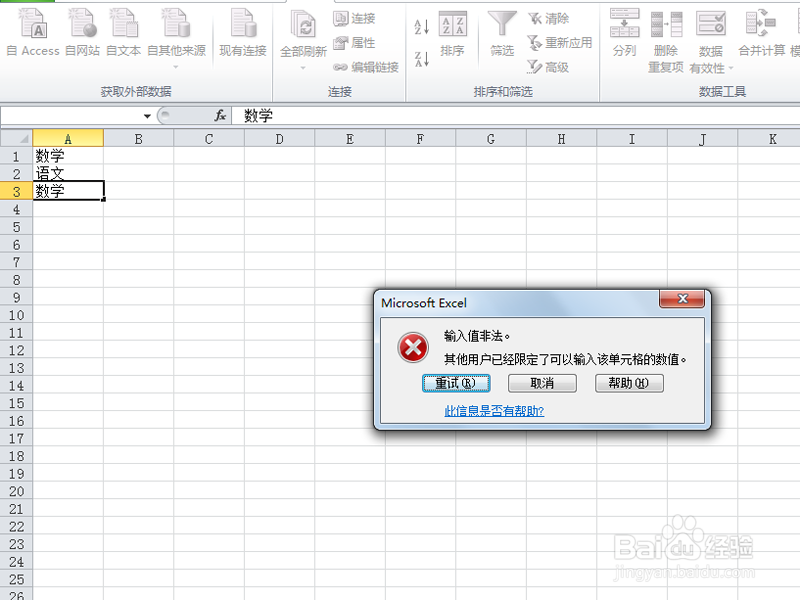Click 重试(R) retry button
800x600 pixels.
coord(456,383)
